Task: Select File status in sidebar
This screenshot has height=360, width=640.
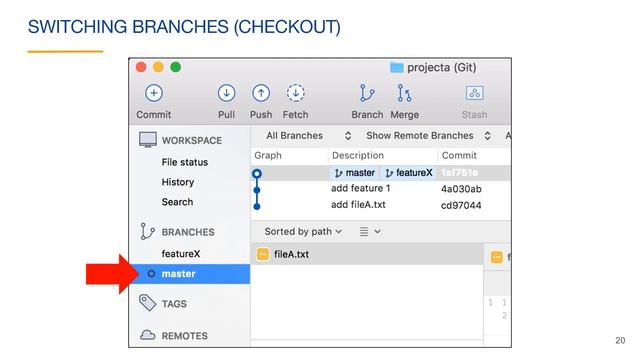Action: tap(184, 162)
